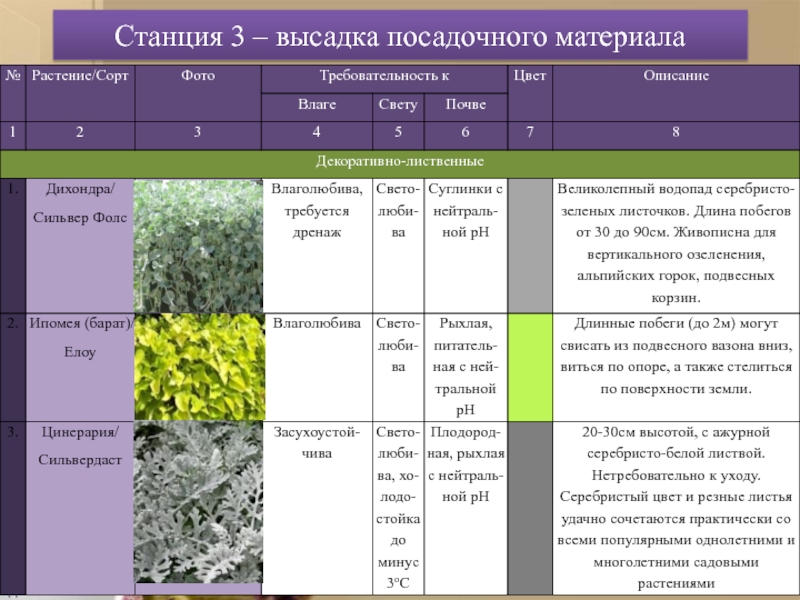Select the lime green Ipomoea color swatch
This screenshot has width=800, height=600.
tap(528, 365)
